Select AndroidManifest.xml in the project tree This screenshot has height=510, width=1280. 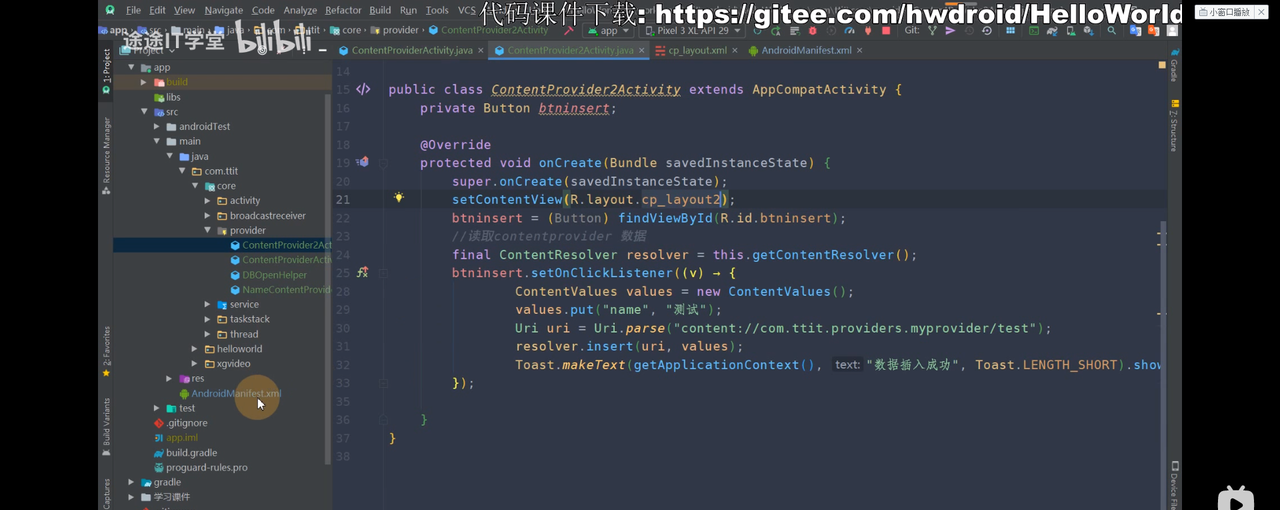(x=236, y=393)
